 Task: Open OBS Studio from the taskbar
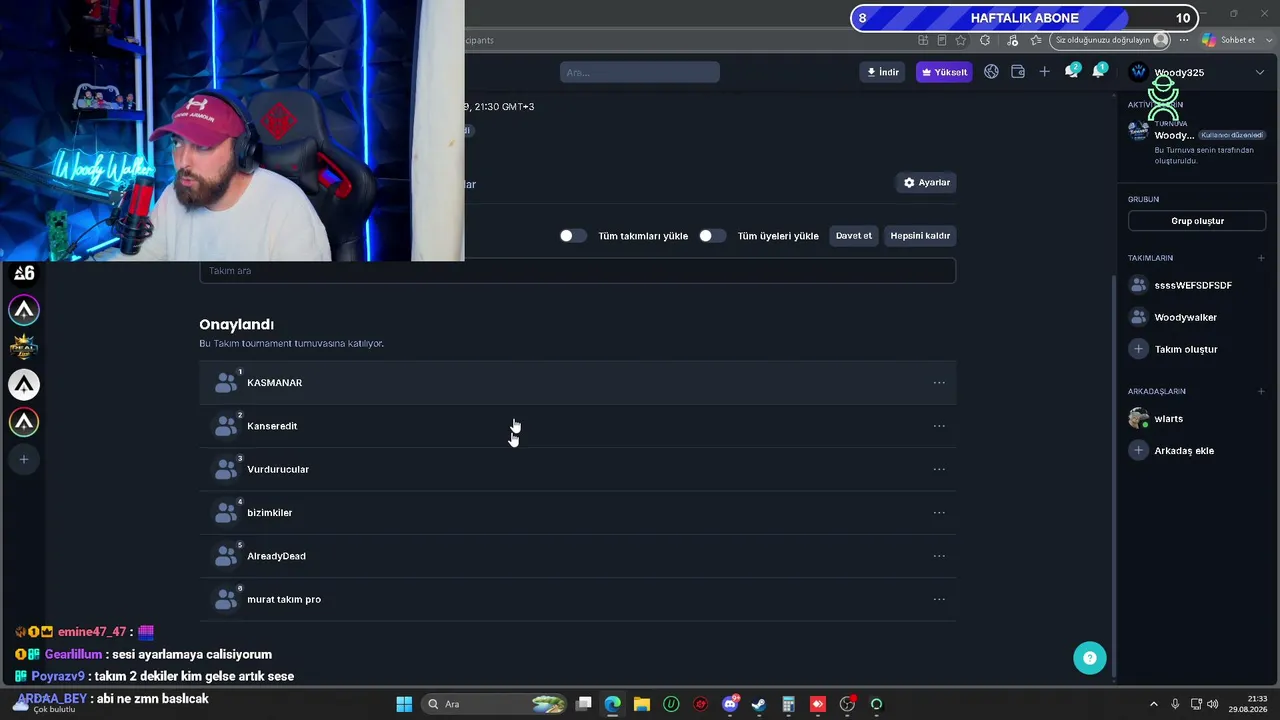[x=847, y=704]
